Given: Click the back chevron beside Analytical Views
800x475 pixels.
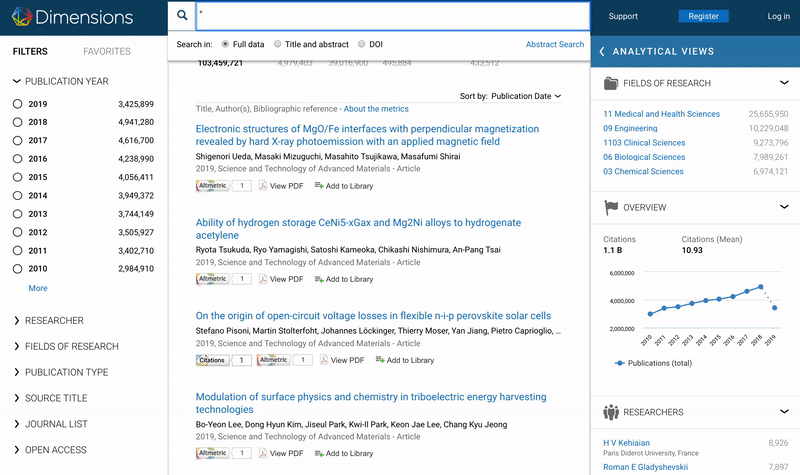Looking at the screenshot, I should (x=602, y=51).
